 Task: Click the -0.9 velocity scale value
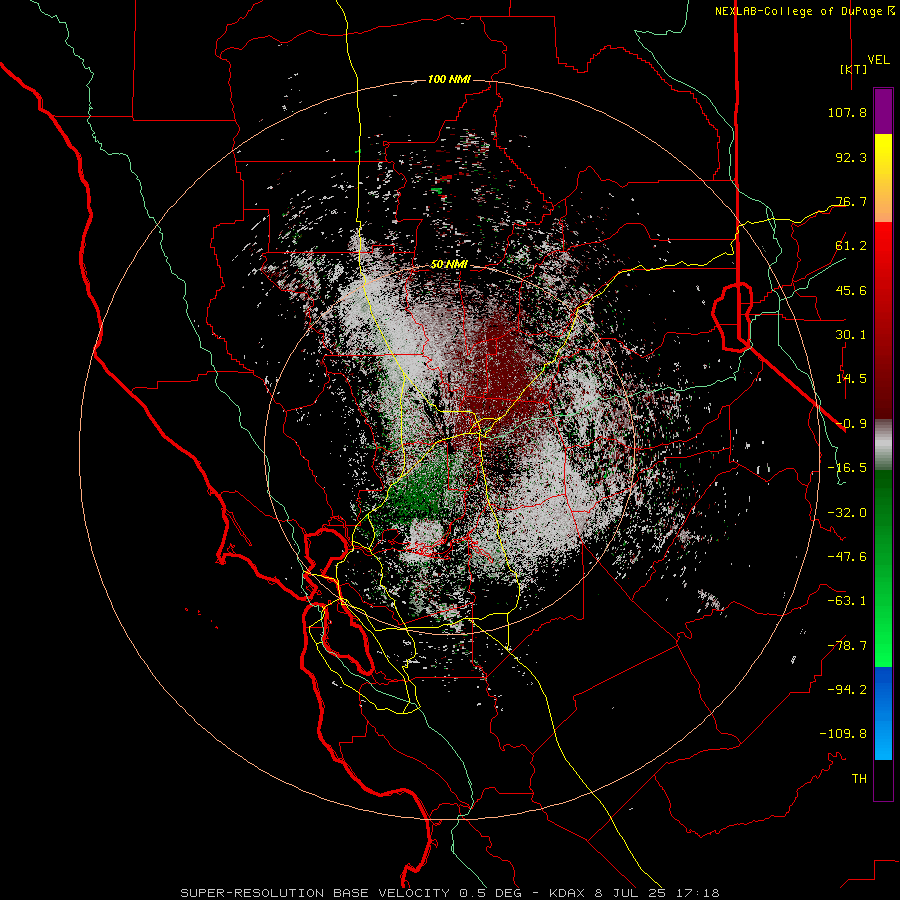tap(851, 424)
